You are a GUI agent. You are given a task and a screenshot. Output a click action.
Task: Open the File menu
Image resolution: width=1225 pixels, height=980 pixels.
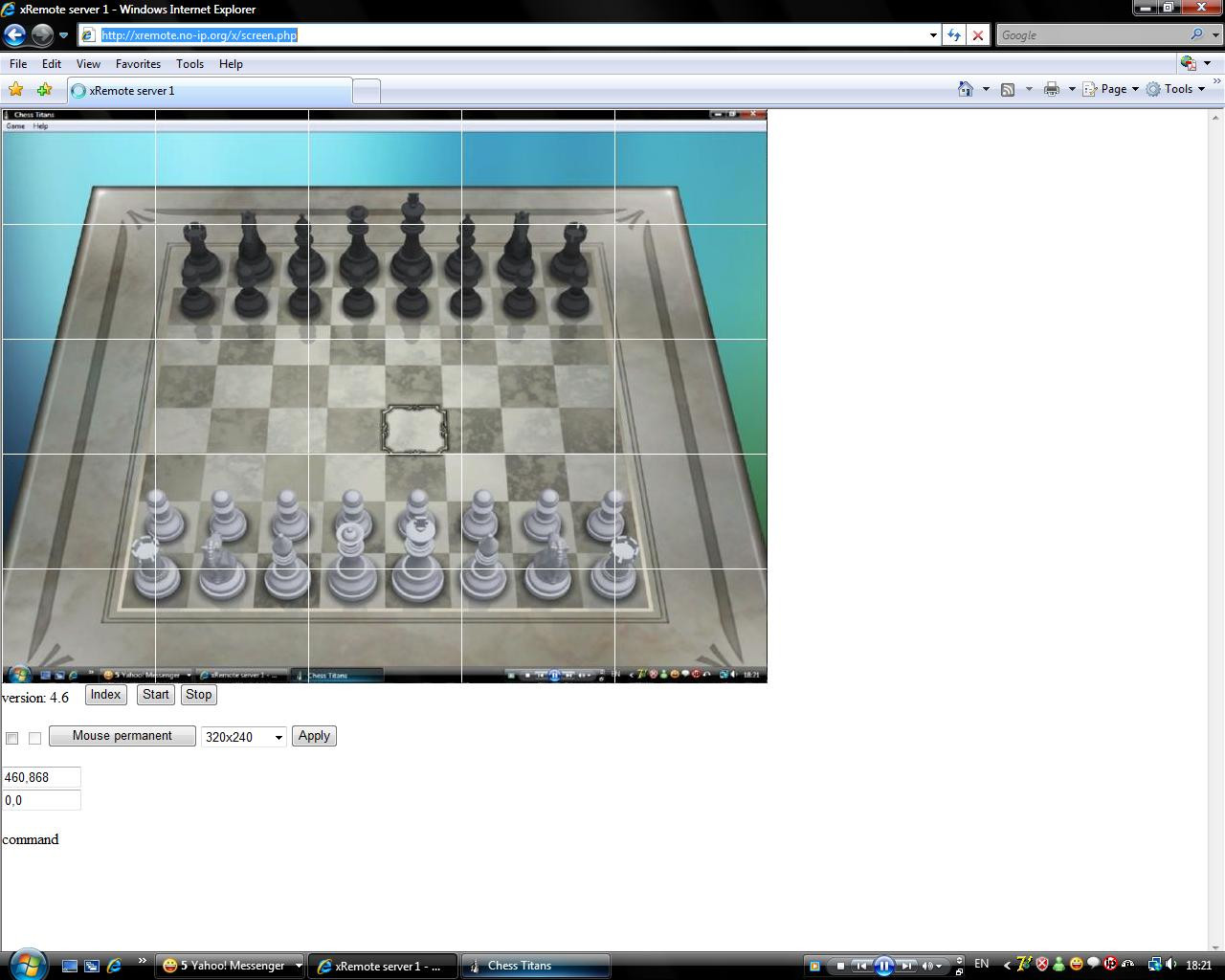(x=18, y=64)
